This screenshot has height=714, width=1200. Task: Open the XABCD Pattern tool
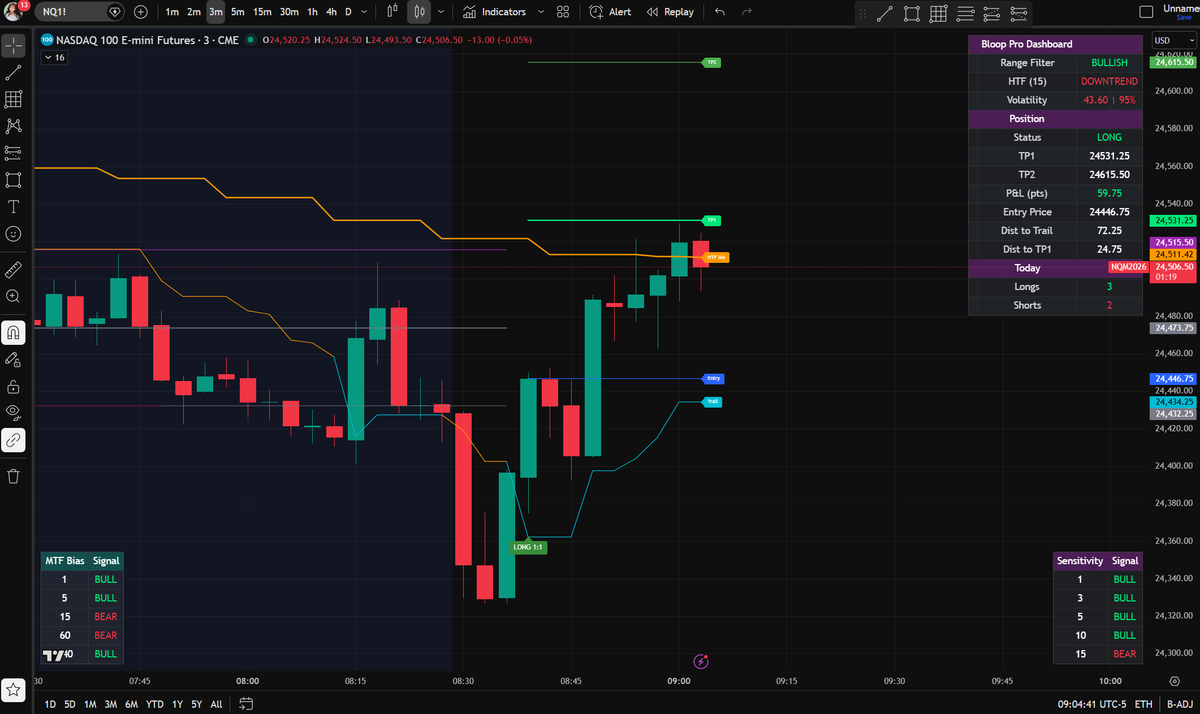[13, 125]
